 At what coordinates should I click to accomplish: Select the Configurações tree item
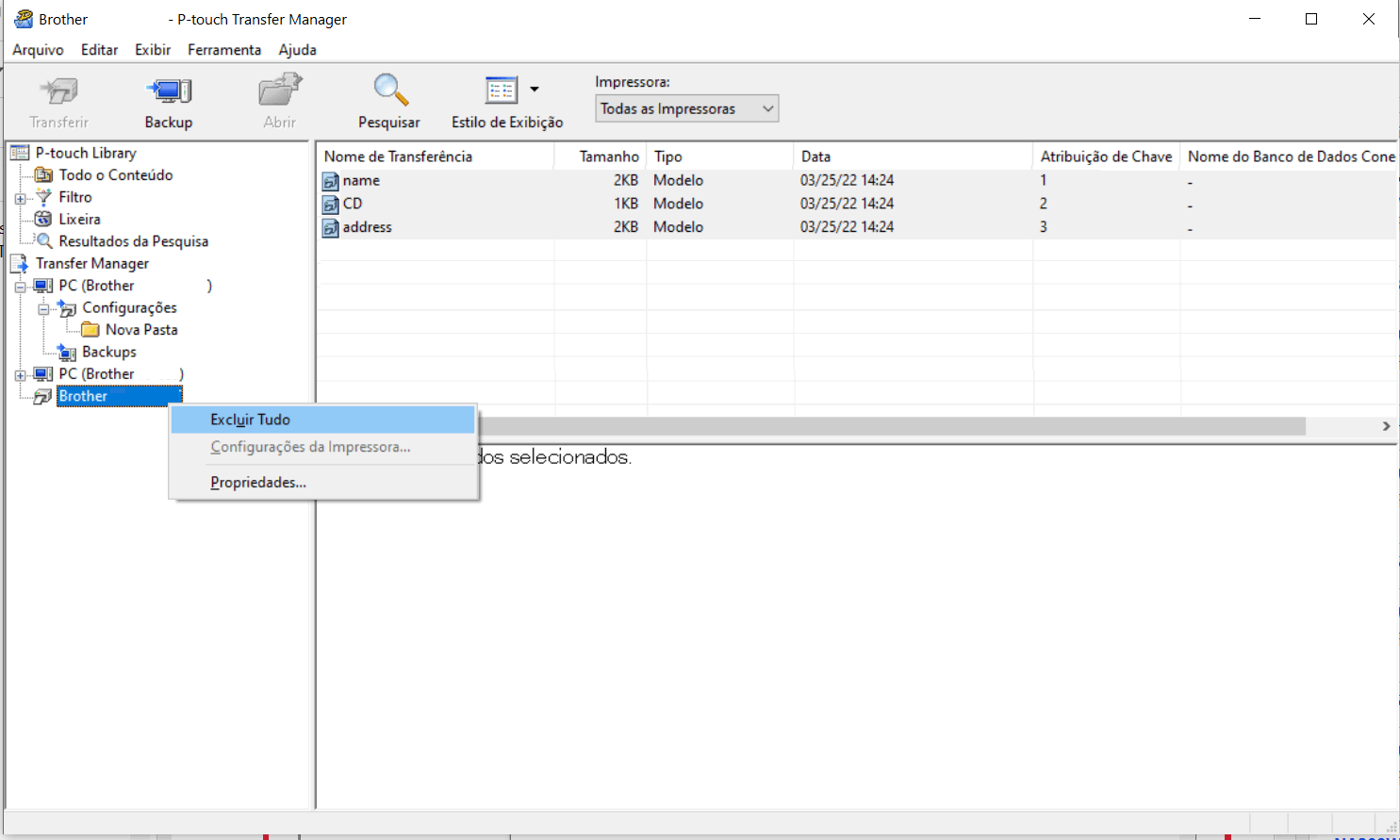(129, 307)
